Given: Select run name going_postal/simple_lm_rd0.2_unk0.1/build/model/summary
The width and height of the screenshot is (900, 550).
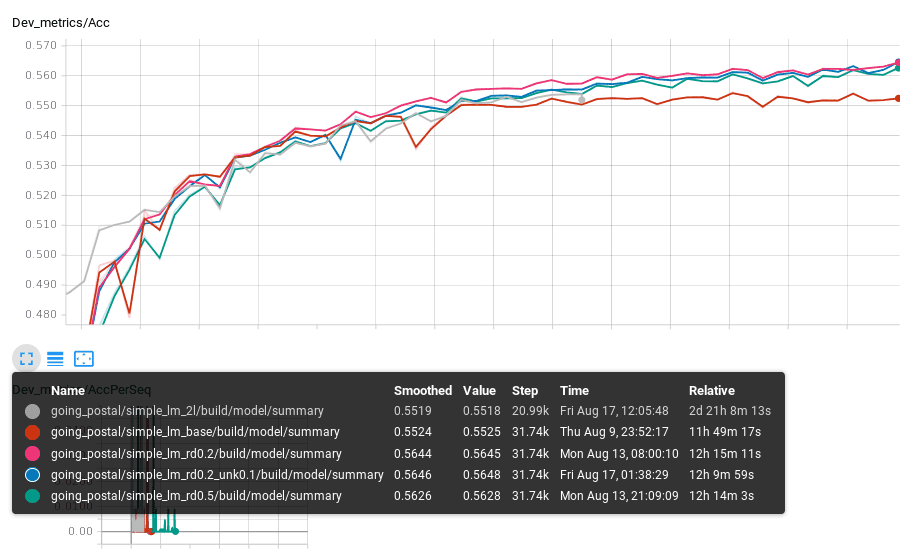Looking at the screenshot, I should 217,475.
